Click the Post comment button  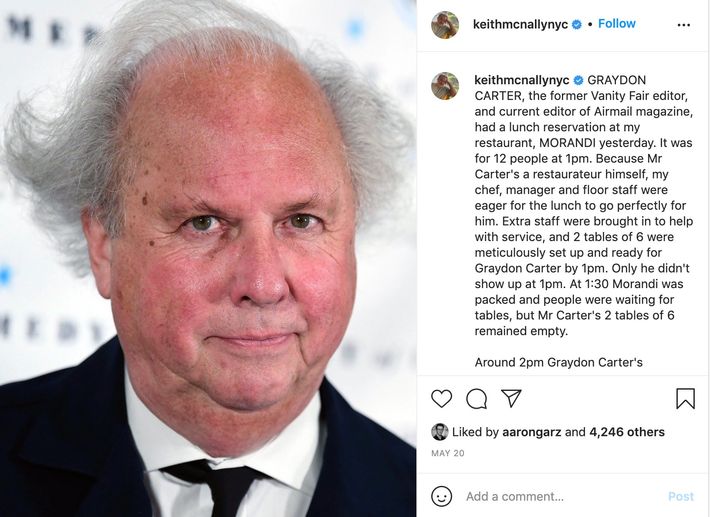tap(681, 497)
